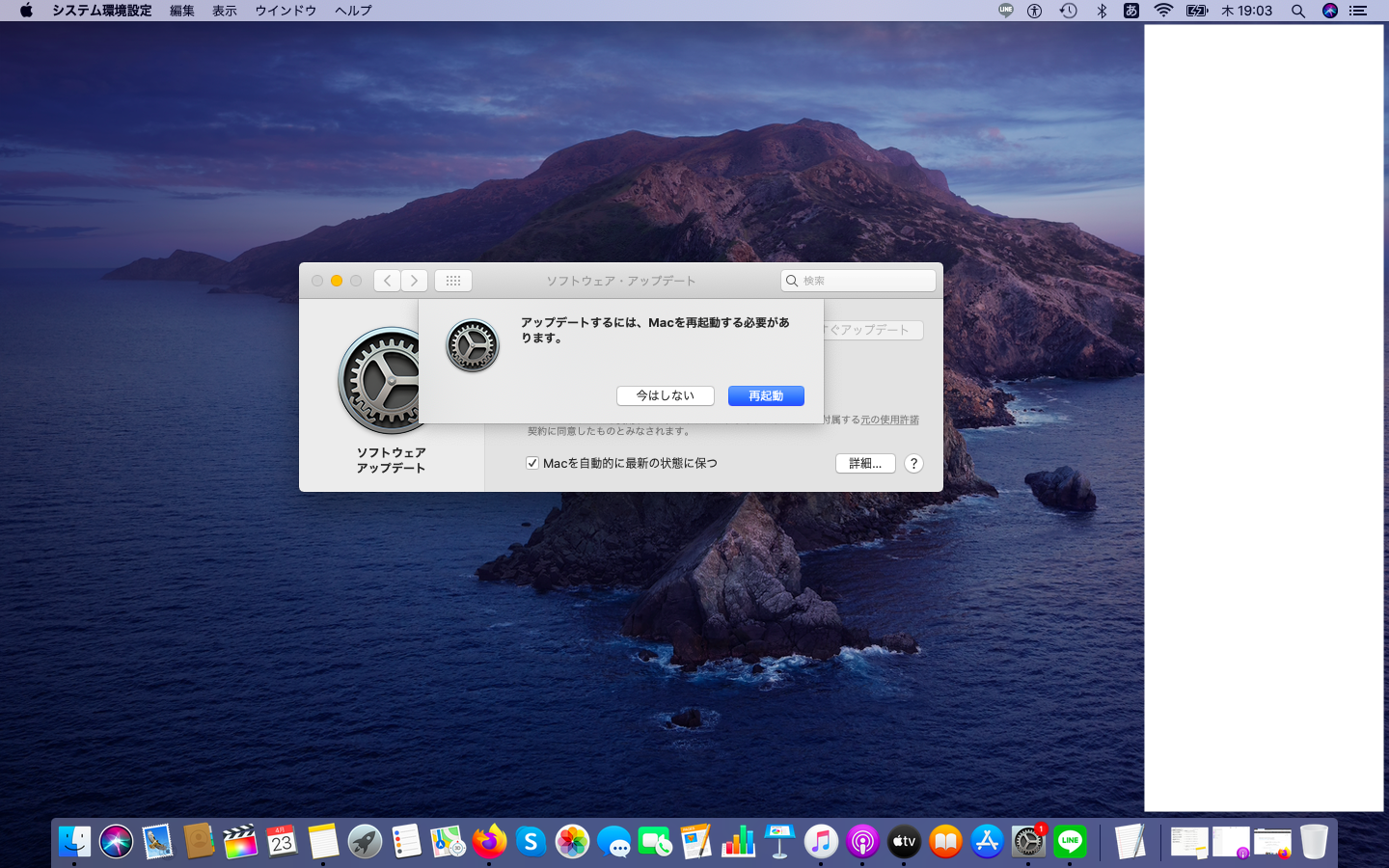
Task: Click the 今はしない (Not Now) button
Action: coord(665,396)
